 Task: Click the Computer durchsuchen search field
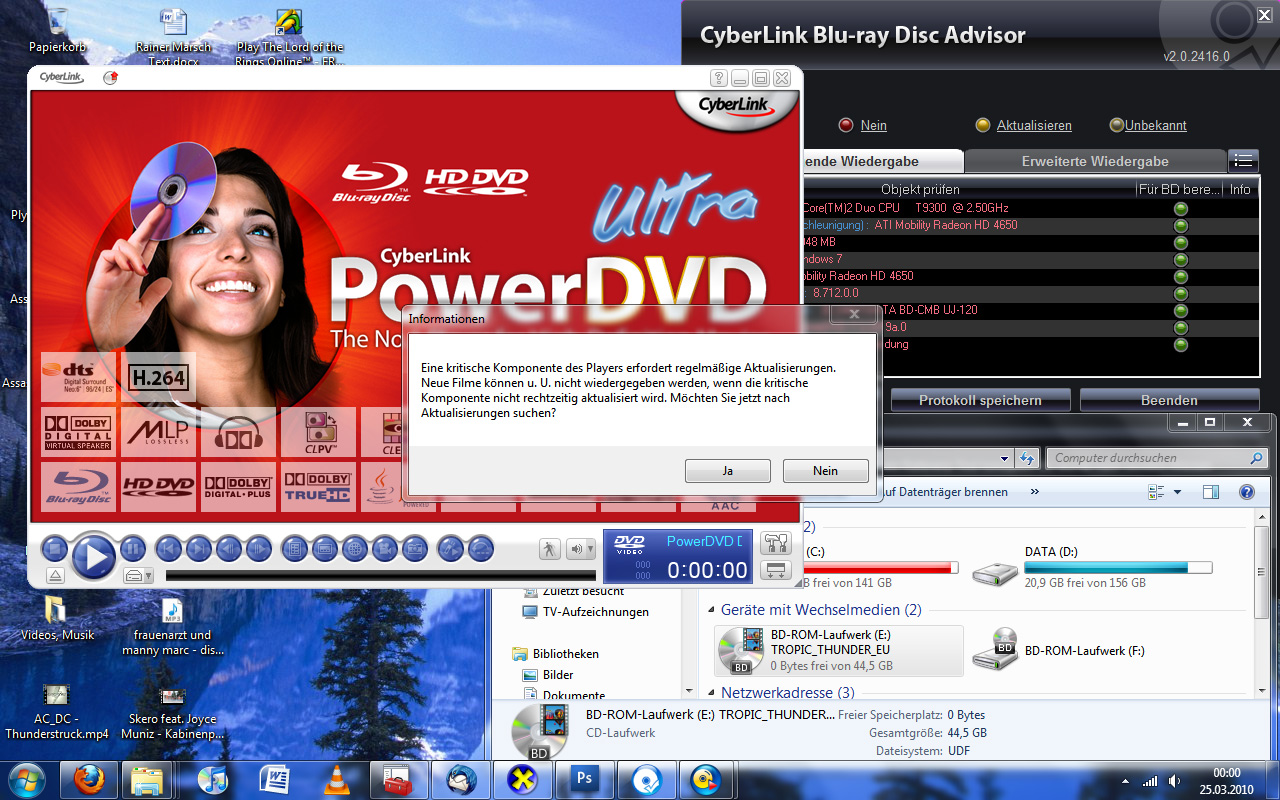(x=1157, y=458)
